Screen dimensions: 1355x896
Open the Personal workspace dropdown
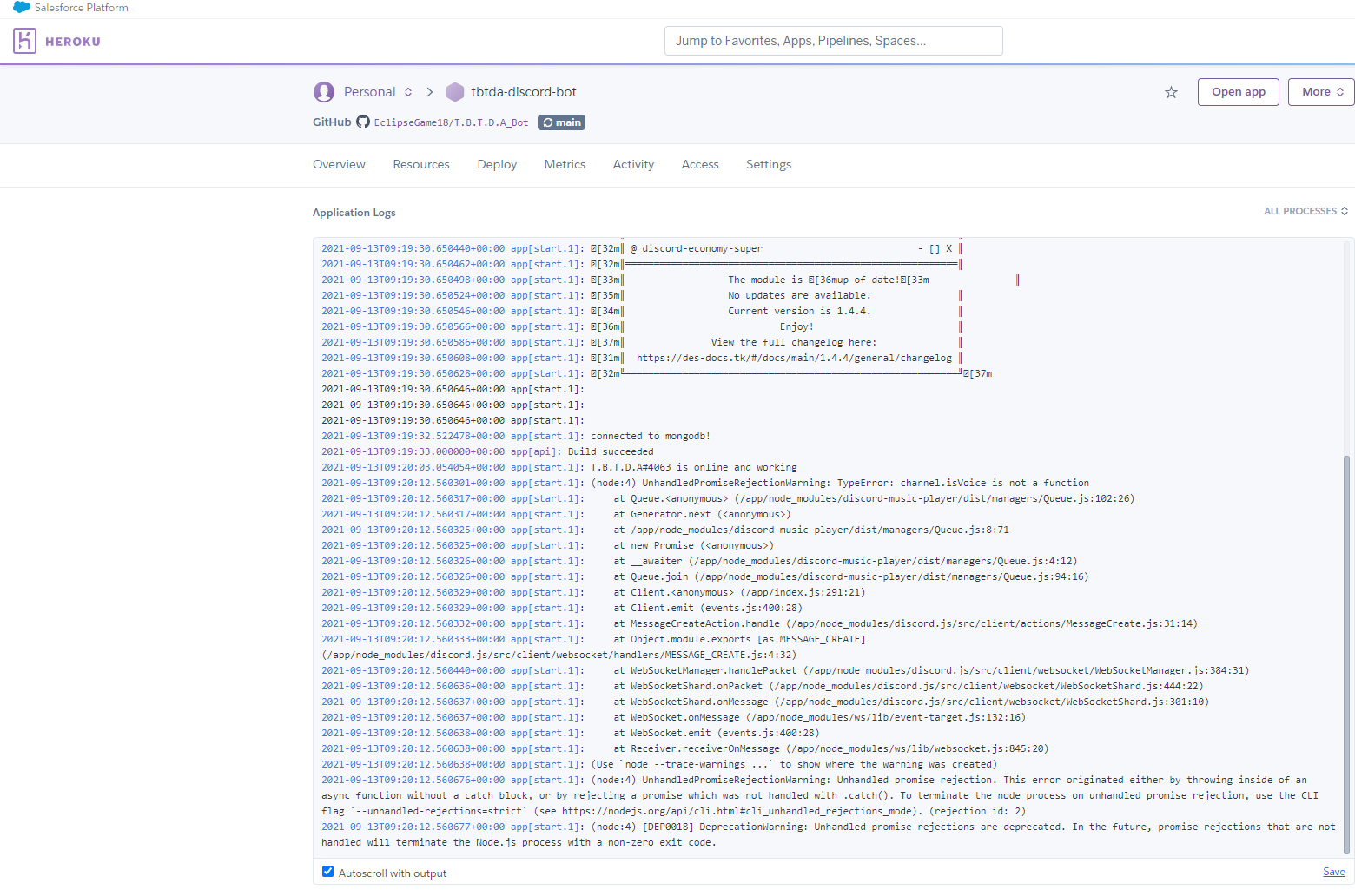tap(406, 91)
